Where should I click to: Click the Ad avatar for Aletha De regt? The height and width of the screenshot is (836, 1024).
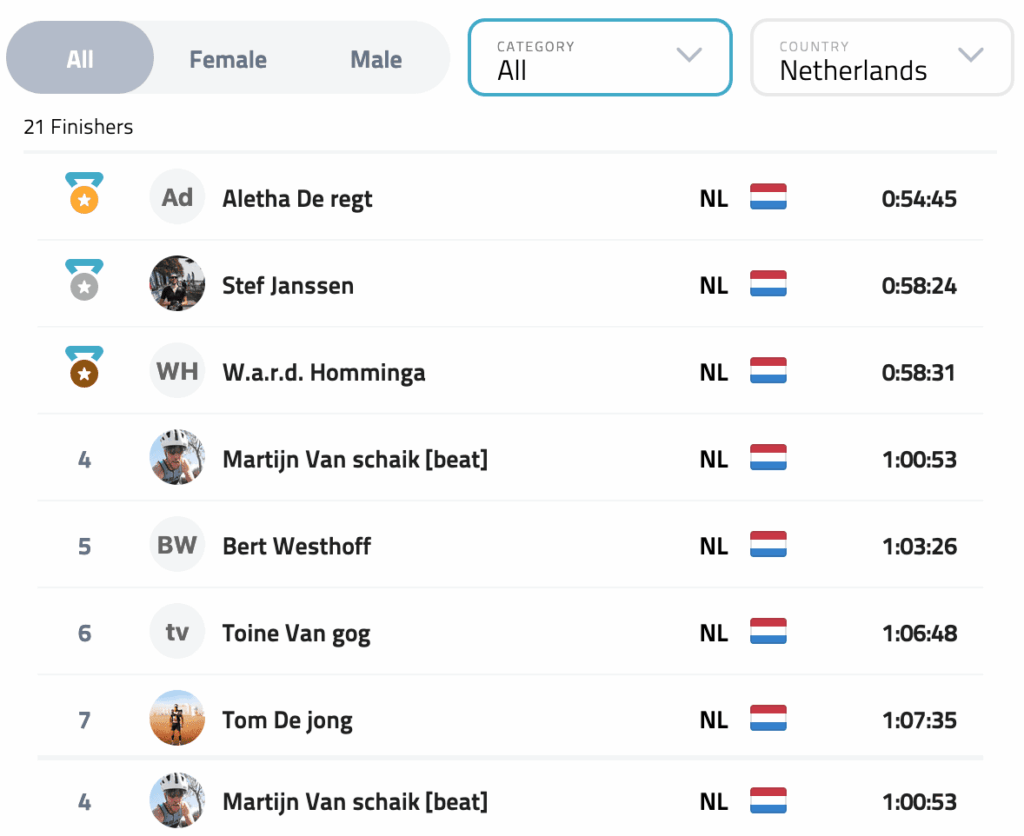177,197
